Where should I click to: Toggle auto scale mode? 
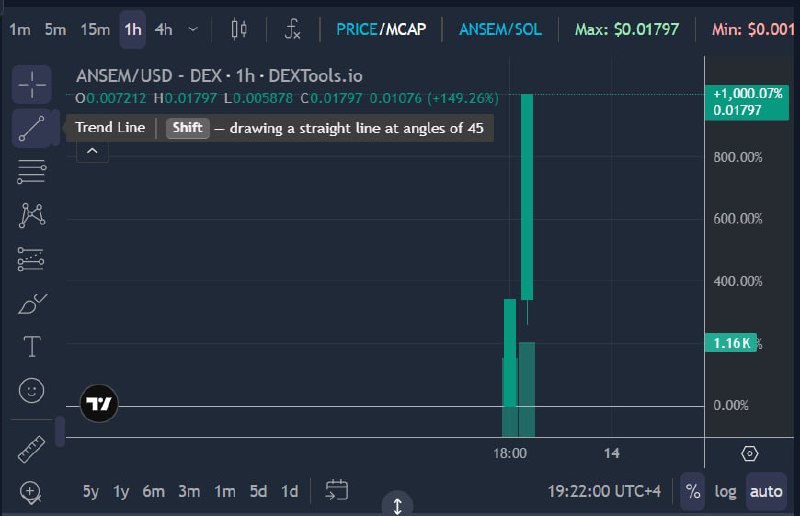point(766,491)
